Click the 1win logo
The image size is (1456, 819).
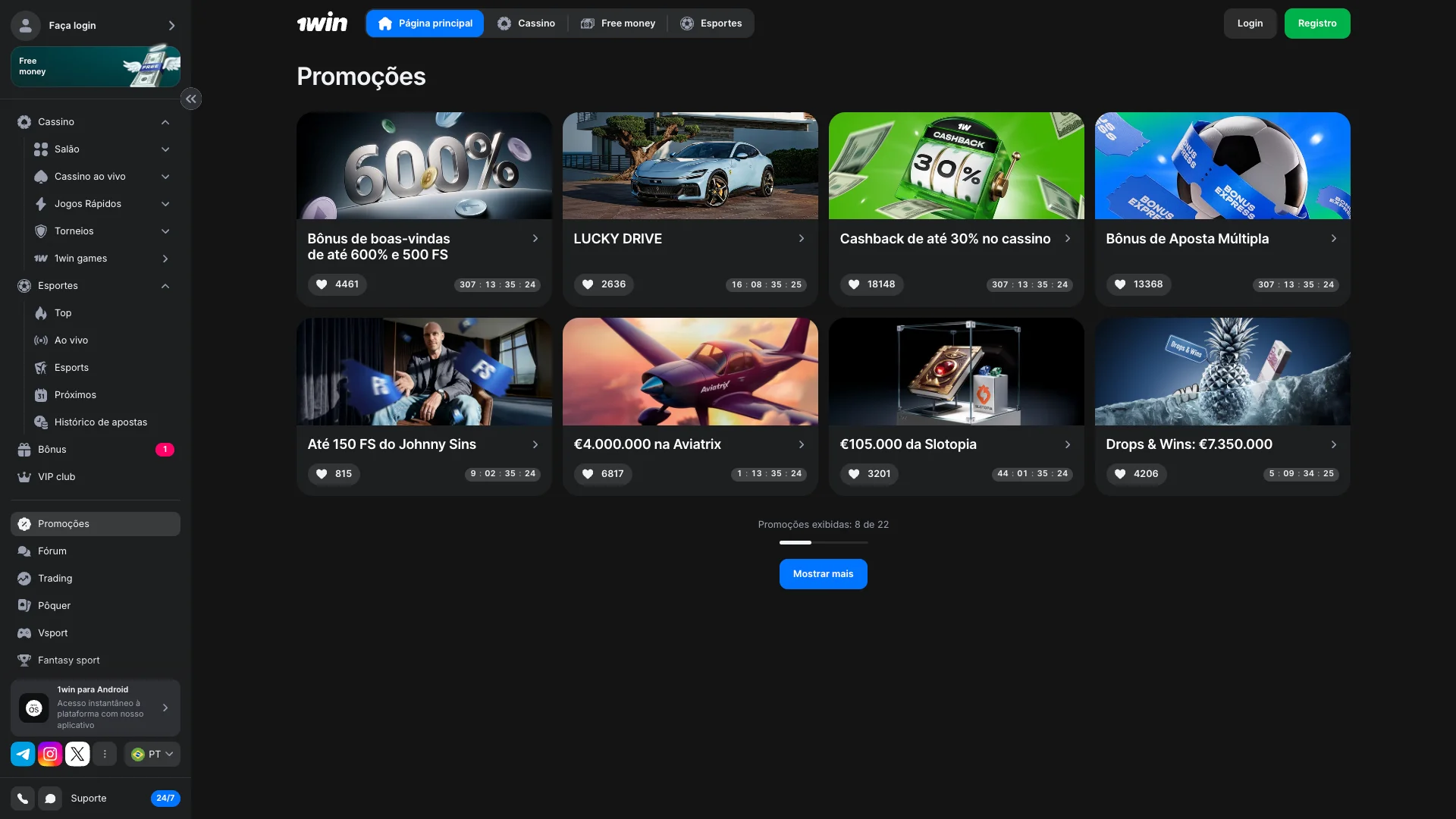[x=322, y=22]
